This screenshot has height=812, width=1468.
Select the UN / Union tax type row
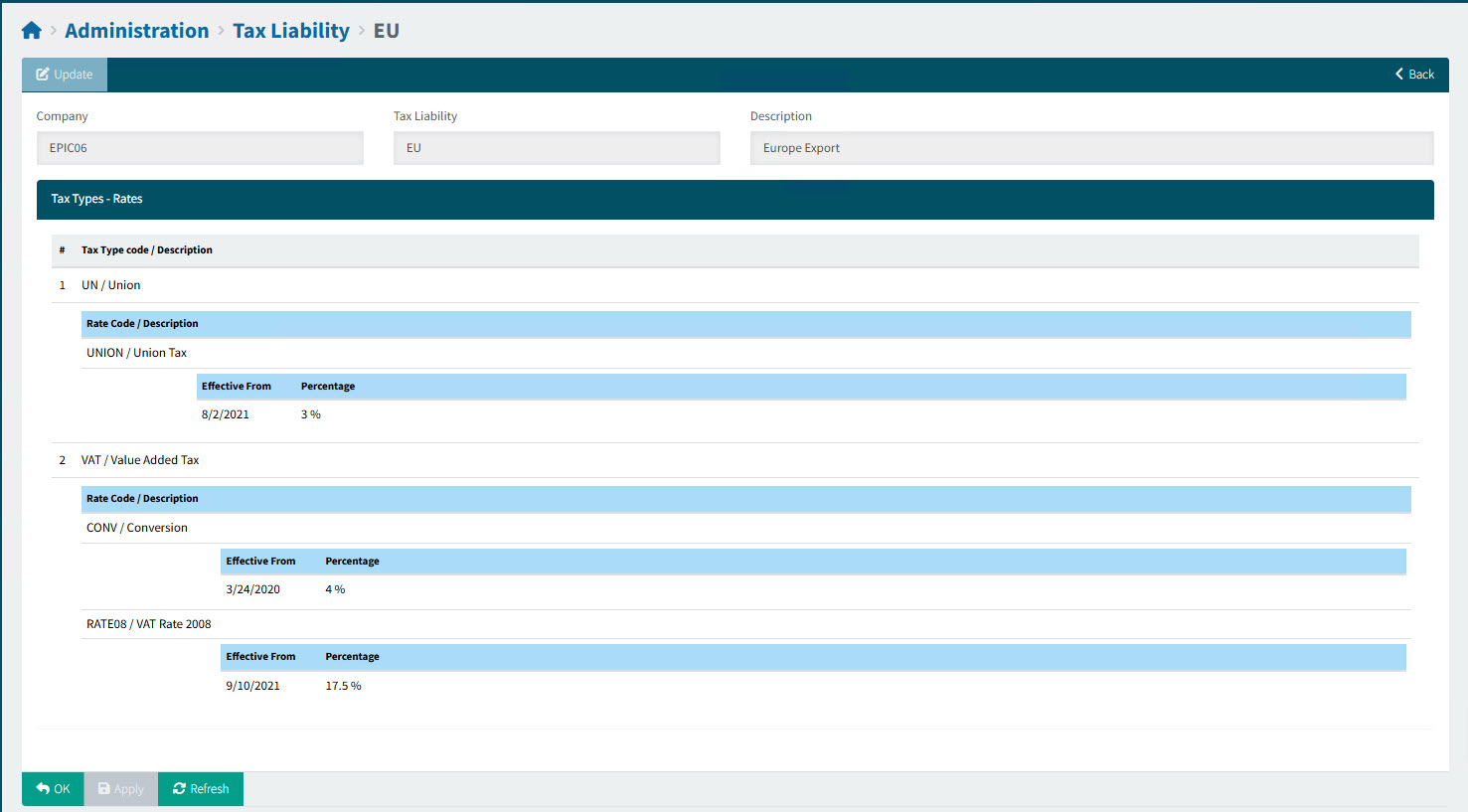110,285
